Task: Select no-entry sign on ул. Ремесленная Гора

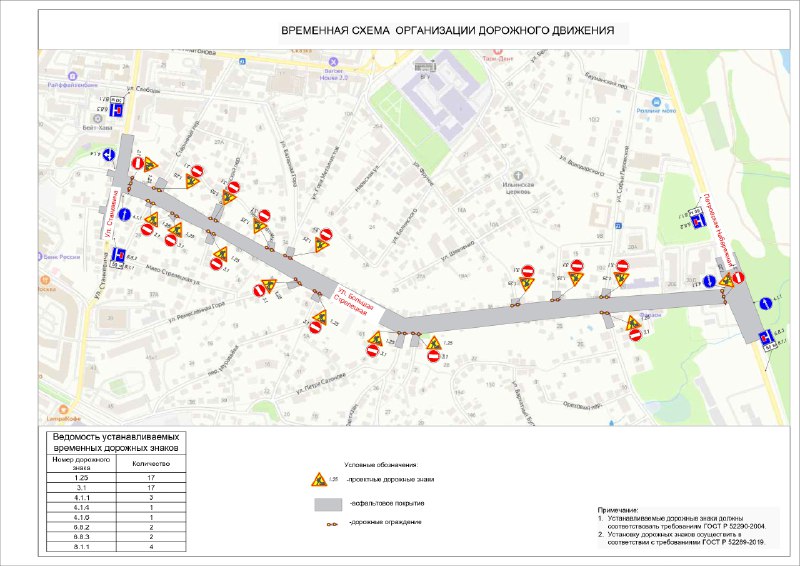Action: (x=259, y=291)
